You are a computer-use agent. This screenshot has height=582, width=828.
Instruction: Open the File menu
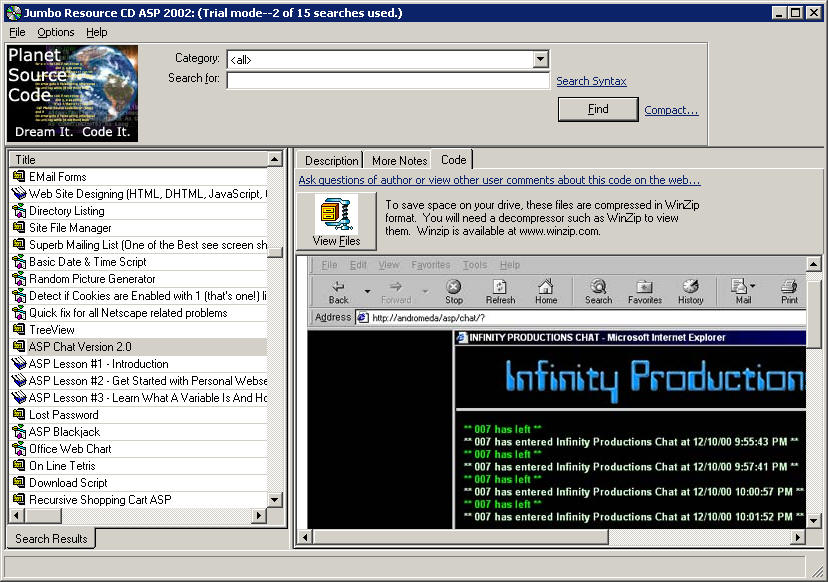click(17, 32)
